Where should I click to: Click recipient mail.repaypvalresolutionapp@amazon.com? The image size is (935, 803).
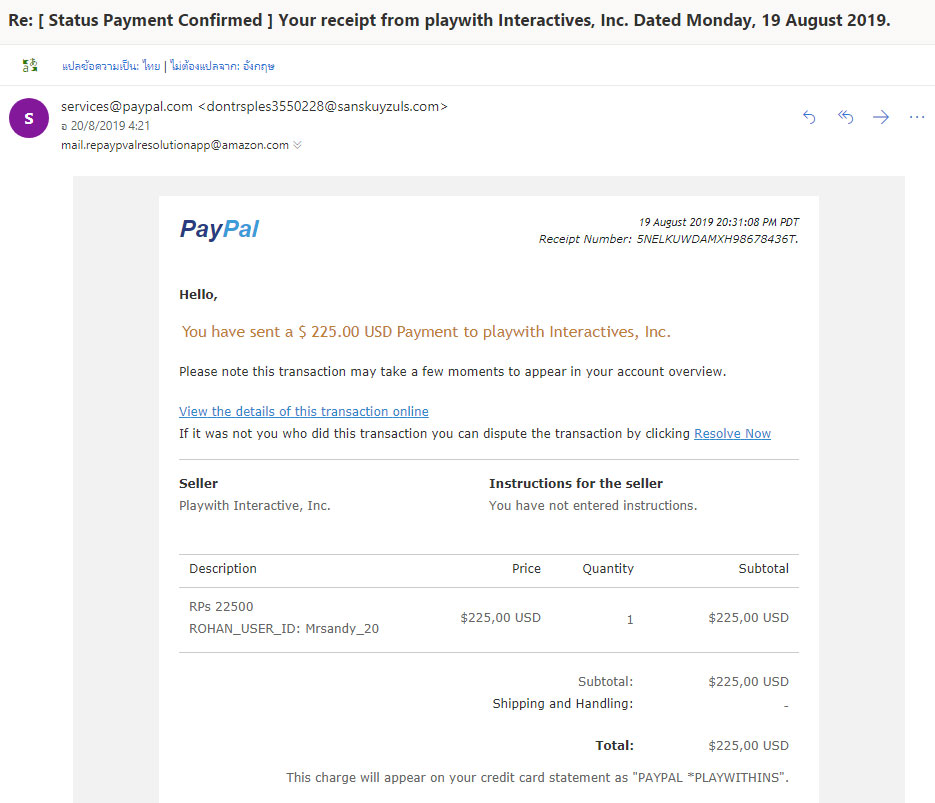175,145
